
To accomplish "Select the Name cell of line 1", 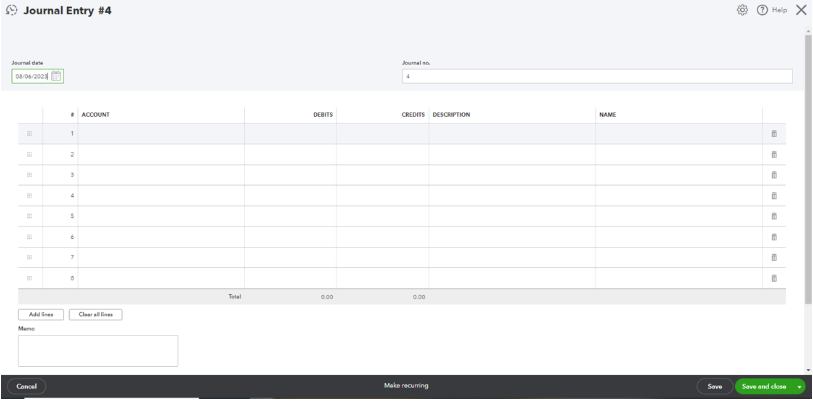I will 679,134.
